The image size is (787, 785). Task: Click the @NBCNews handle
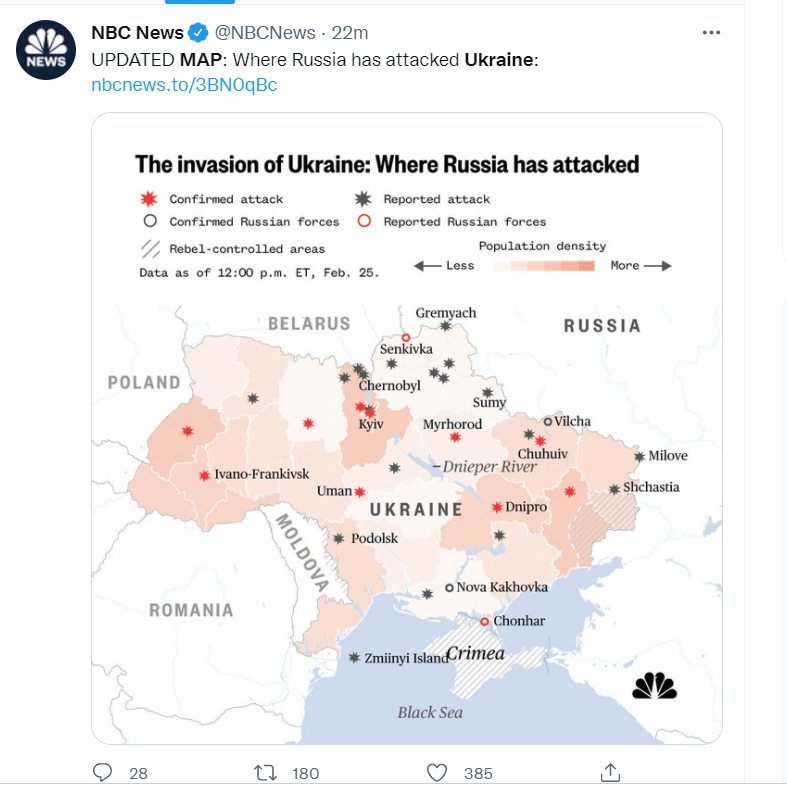pos(265,33)
